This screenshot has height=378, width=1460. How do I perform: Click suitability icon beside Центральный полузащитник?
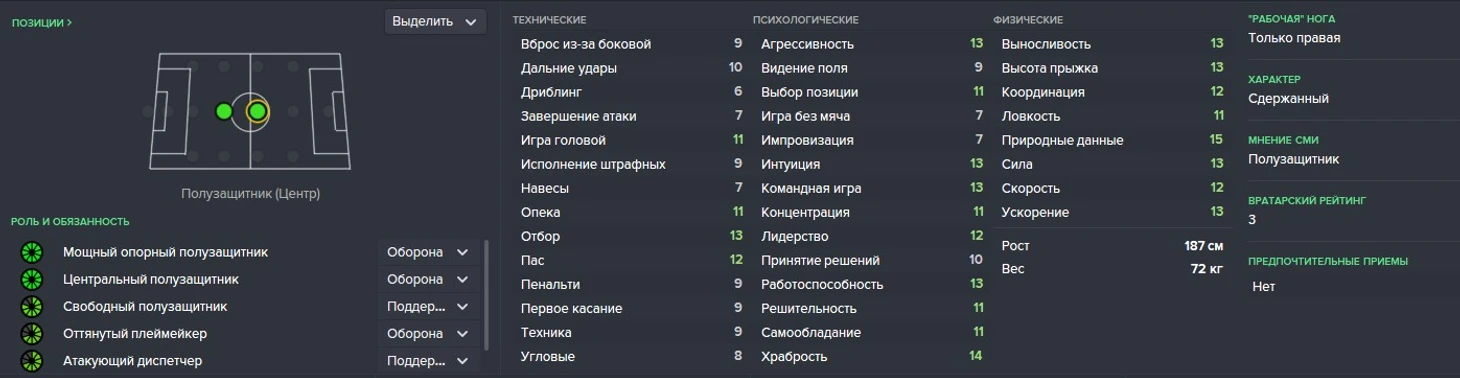pos(32,279)
